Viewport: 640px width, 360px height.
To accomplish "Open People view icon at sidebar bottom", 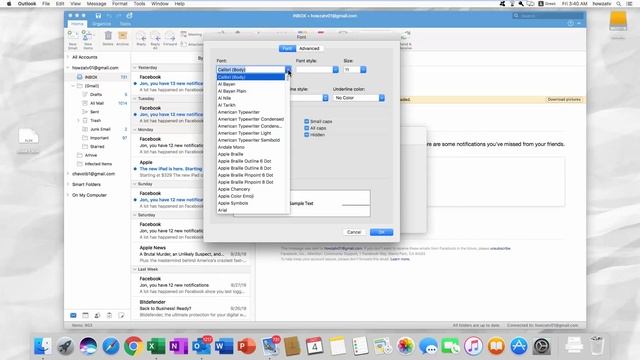I will pos(97,315).
